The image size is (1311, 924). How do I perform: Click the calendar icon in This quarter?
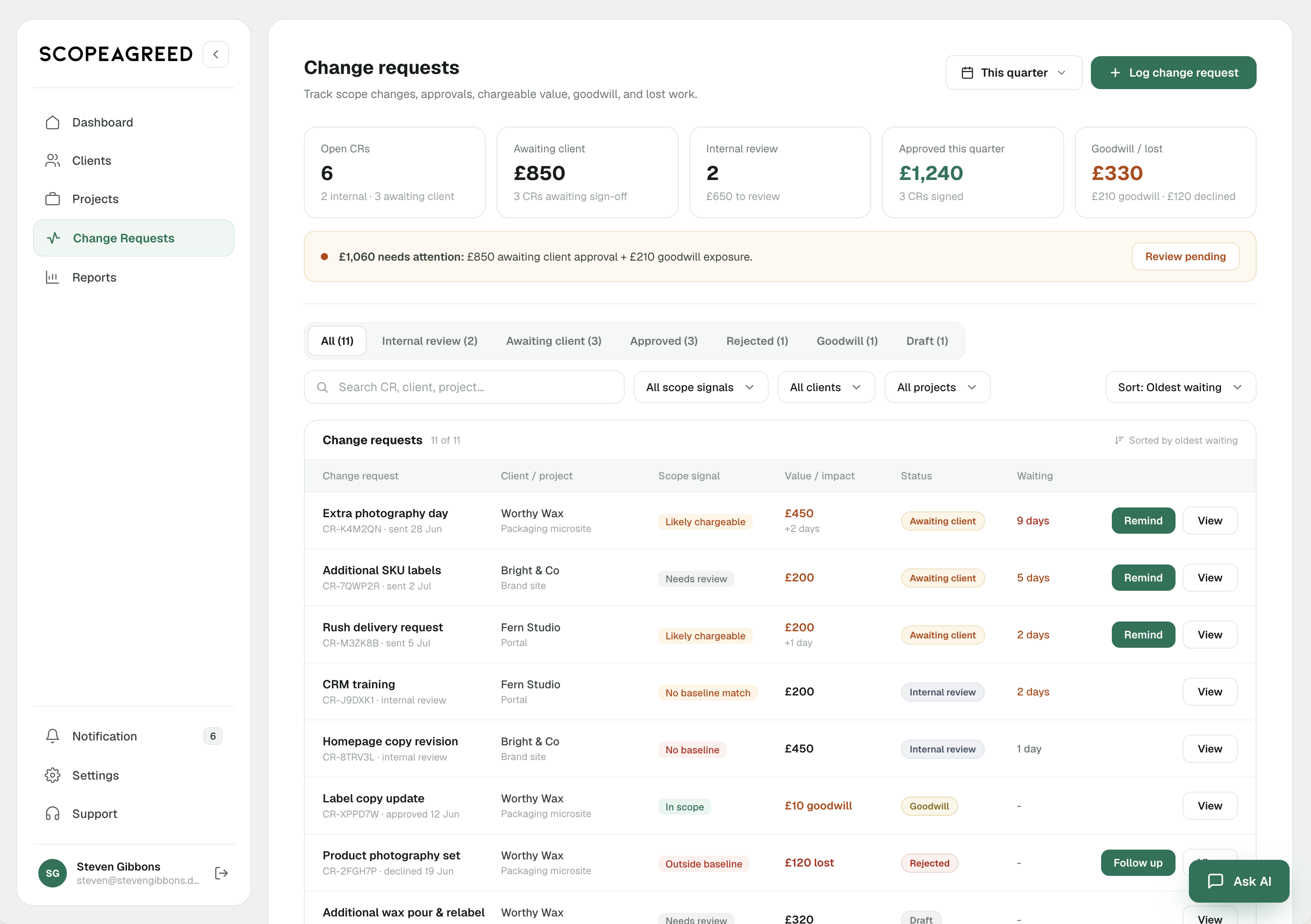point(967,73)
